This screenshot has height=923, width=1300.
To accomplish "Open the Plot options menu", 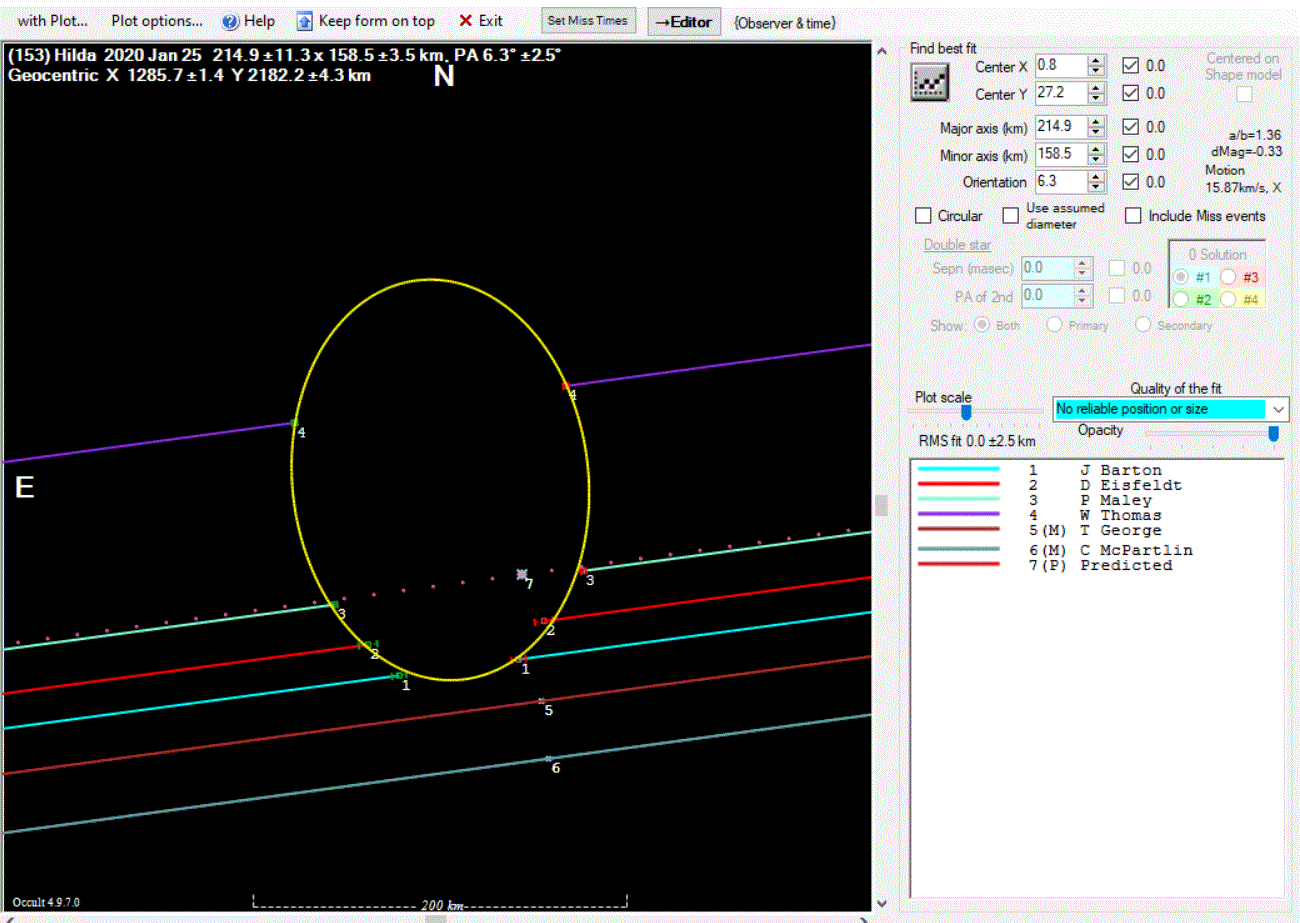I will (157, 21).
